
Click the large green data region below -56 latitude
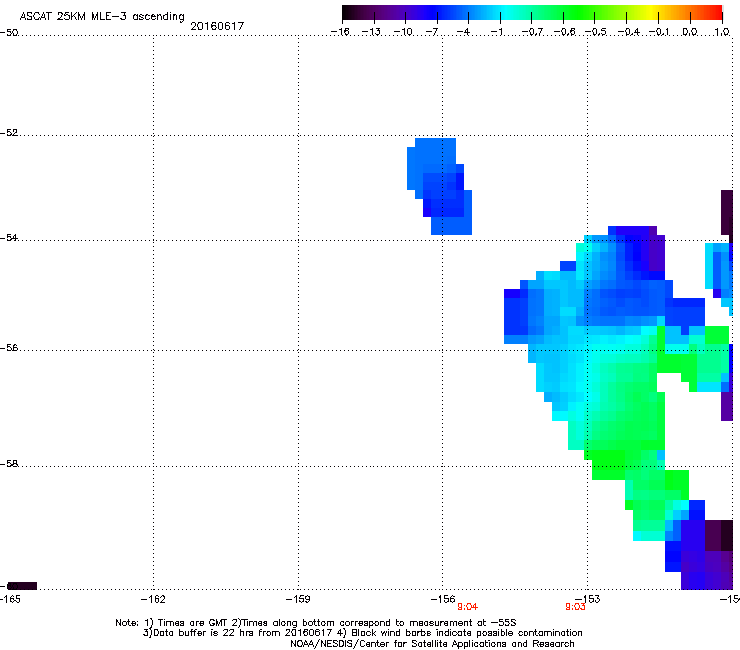(623, 415)
